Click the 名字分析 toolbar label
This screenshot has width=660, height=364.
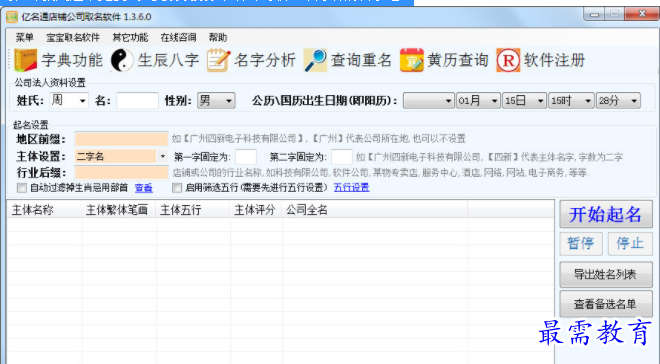point(265,60)
